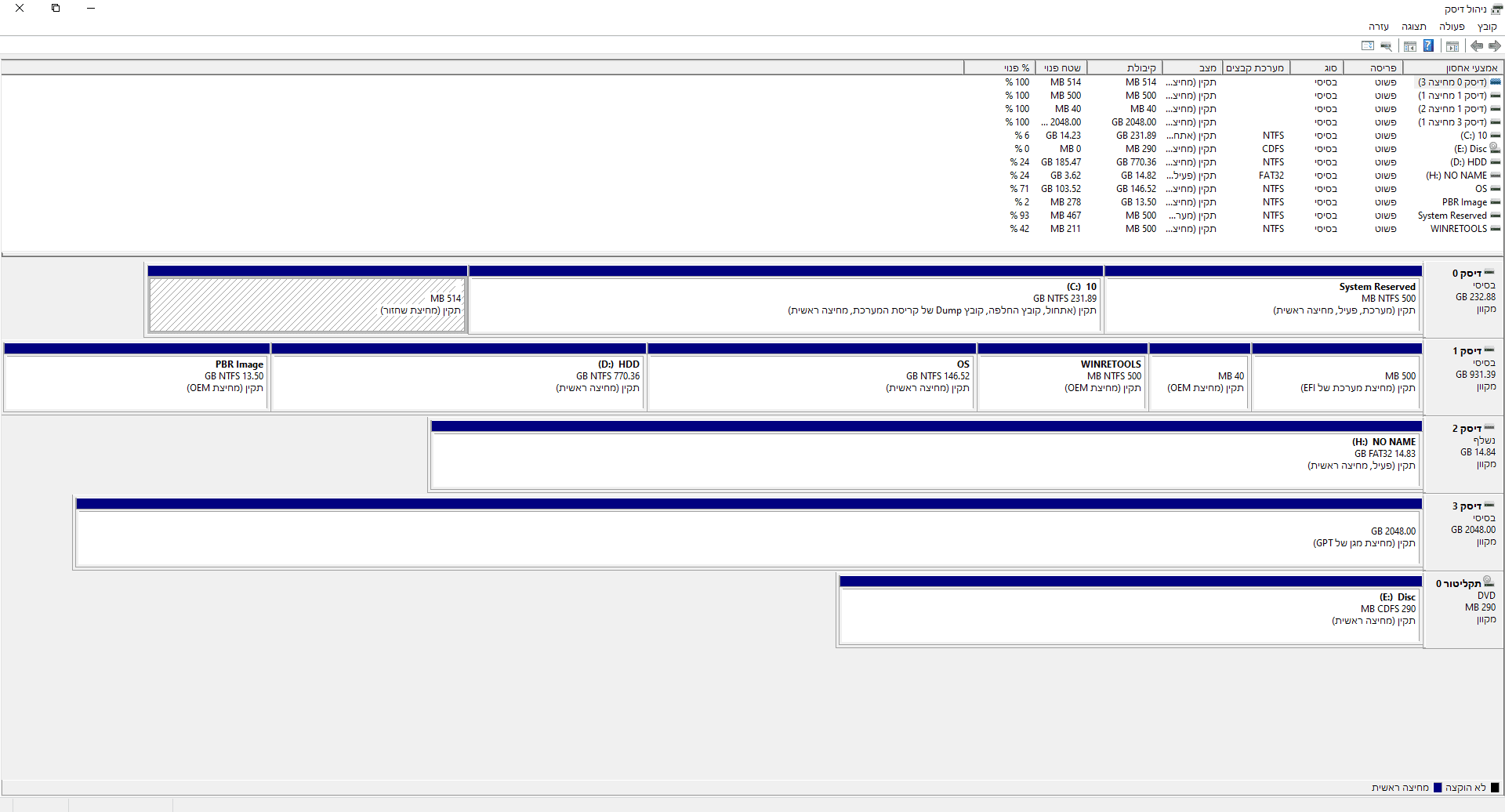Viewport: 1505px width, 812px height.
Task: Click the GB 232.88 size label under דיסק 0
Action: point(1475,297)
